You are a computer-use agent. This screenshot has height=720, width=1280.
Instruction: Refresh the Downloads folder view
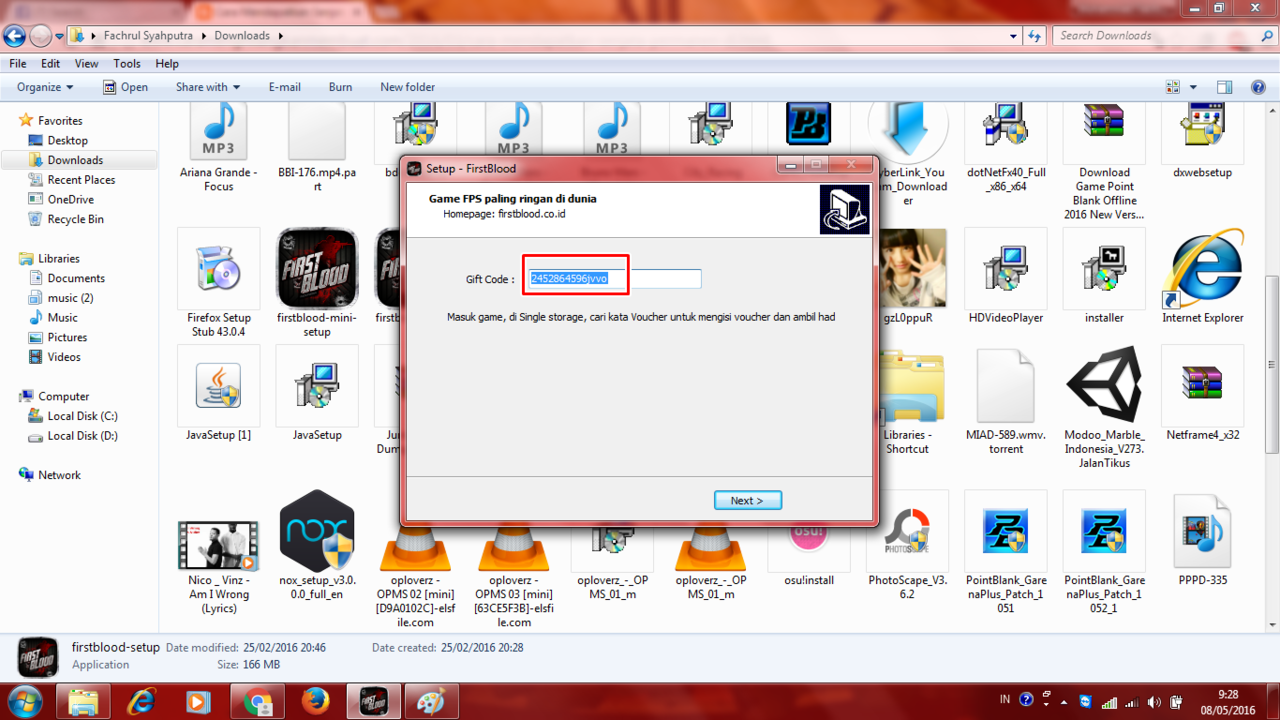pyautogui.click(x=1035, y=36)
